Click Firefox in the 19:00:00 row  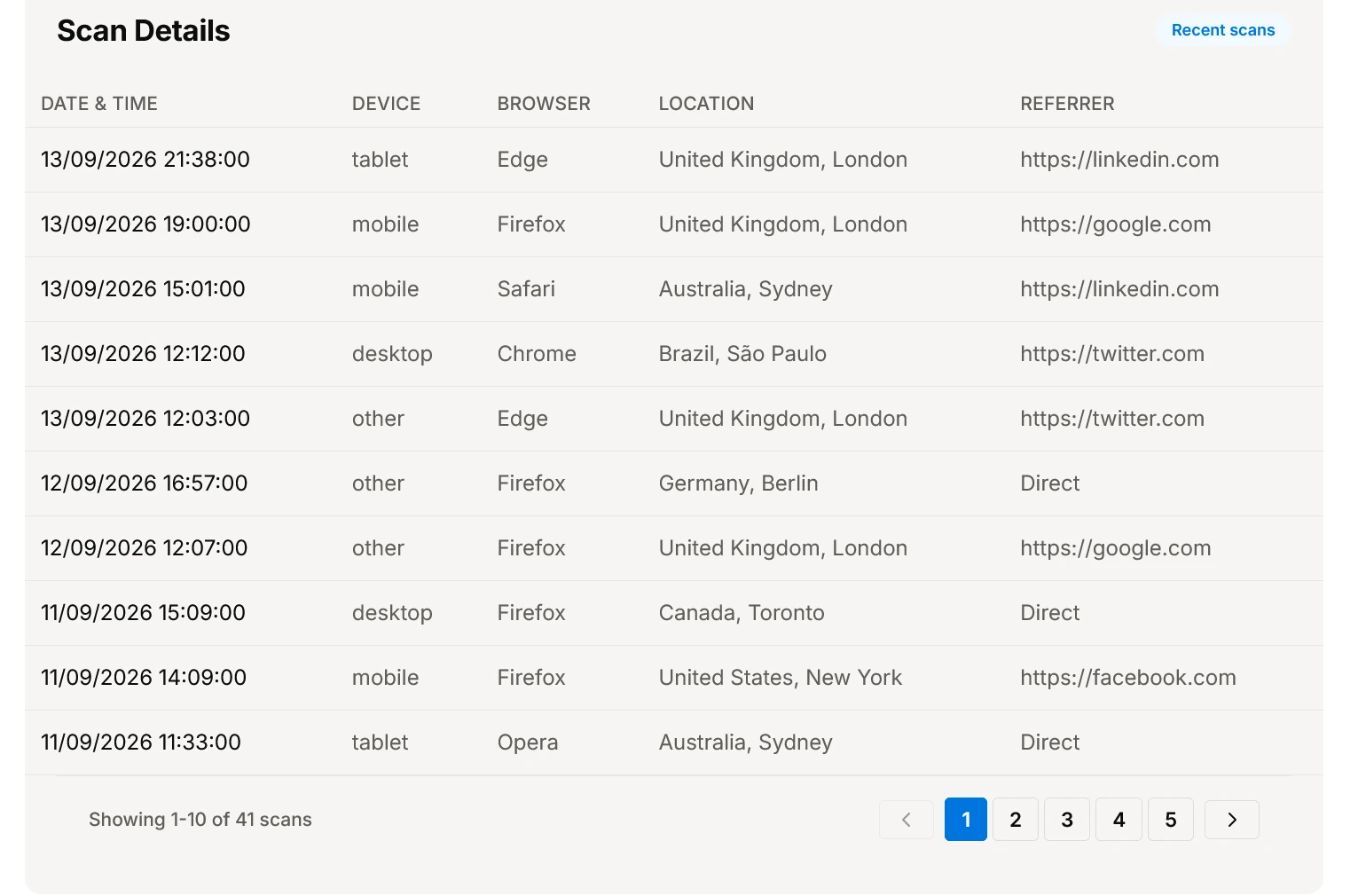pos(531,224)
